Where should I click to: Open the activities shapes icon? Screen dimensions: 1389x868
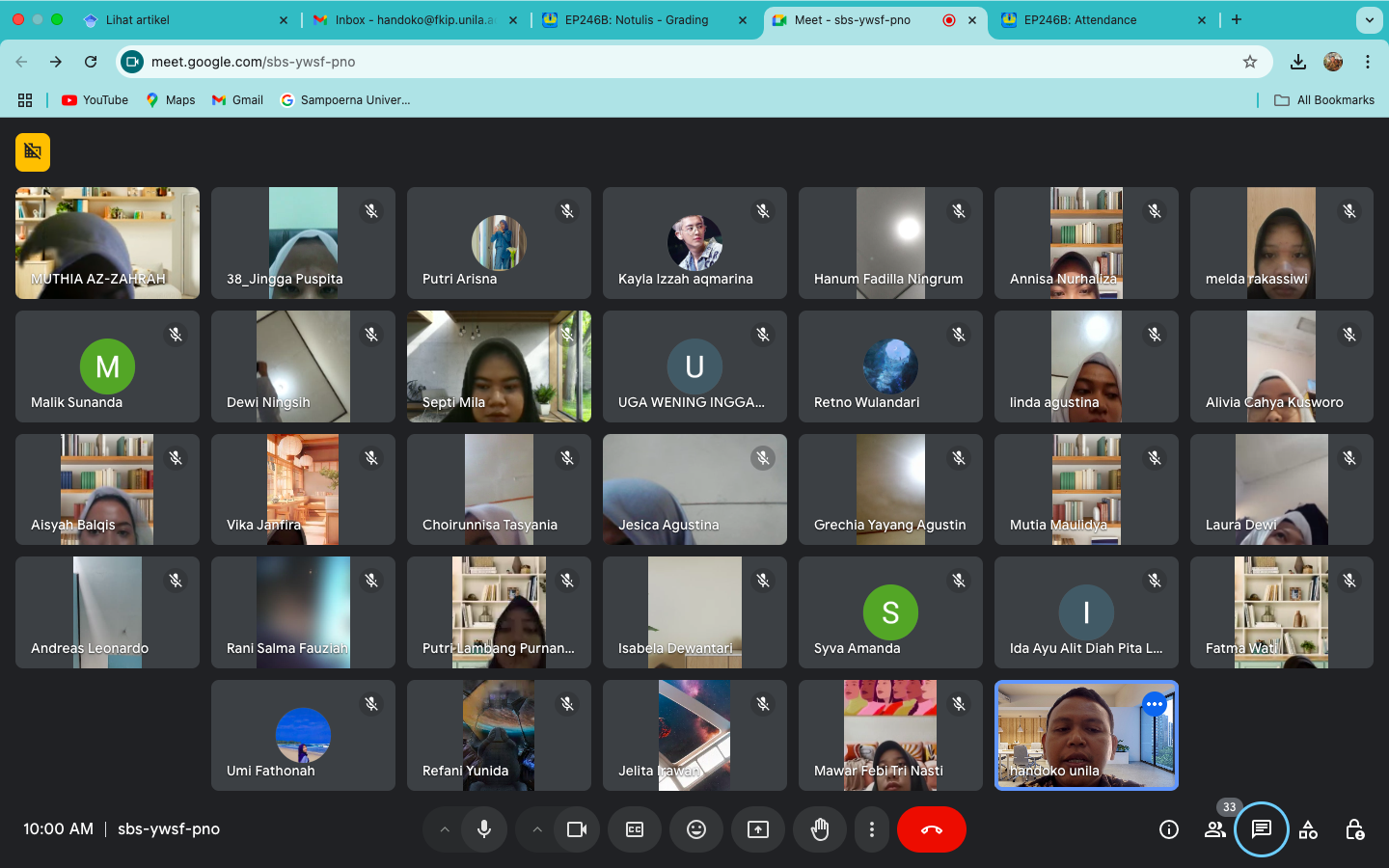click(1308, 829)
